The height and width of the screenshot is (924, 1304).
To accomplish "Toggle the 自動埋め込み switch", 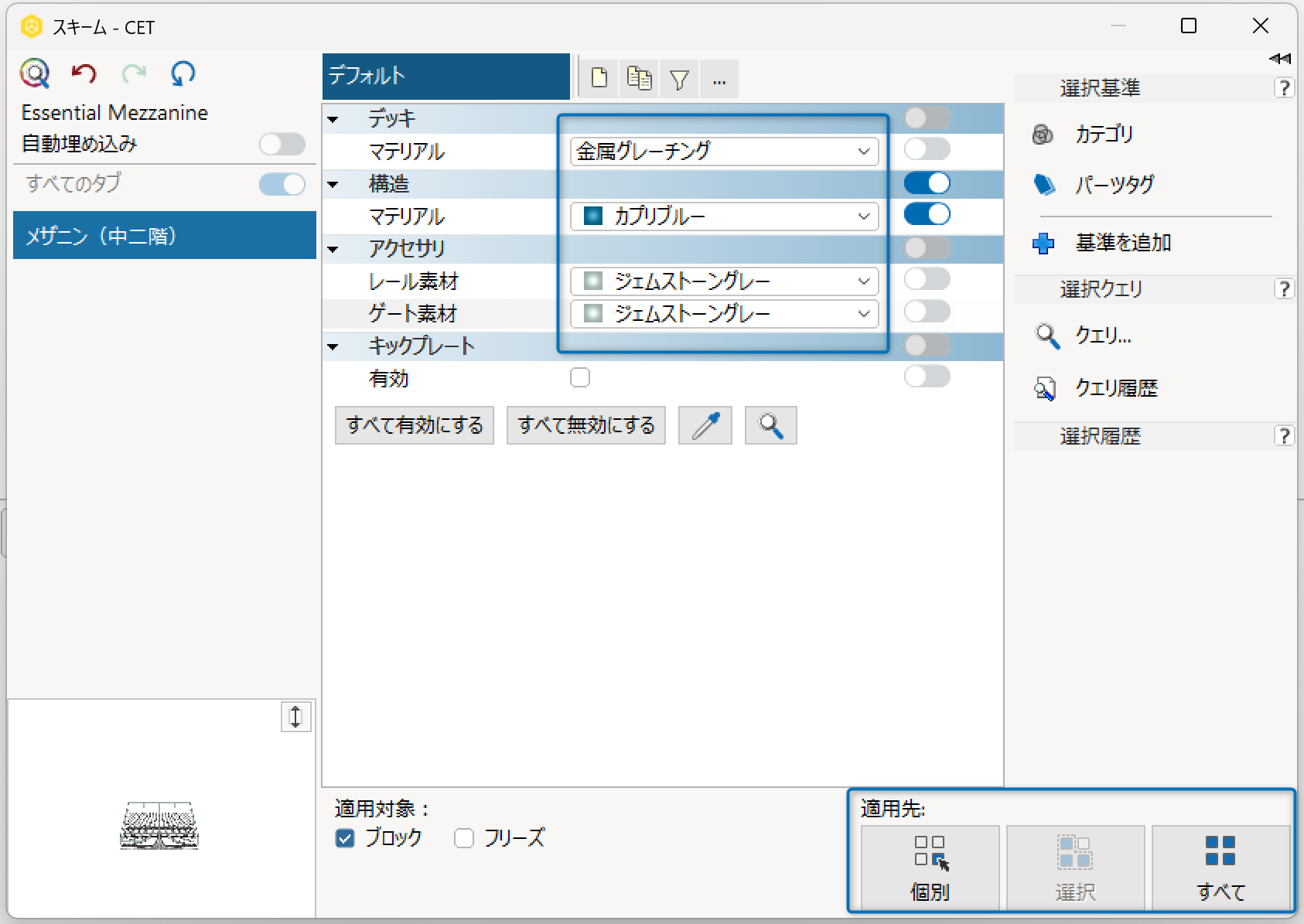I will coord(282,144).
